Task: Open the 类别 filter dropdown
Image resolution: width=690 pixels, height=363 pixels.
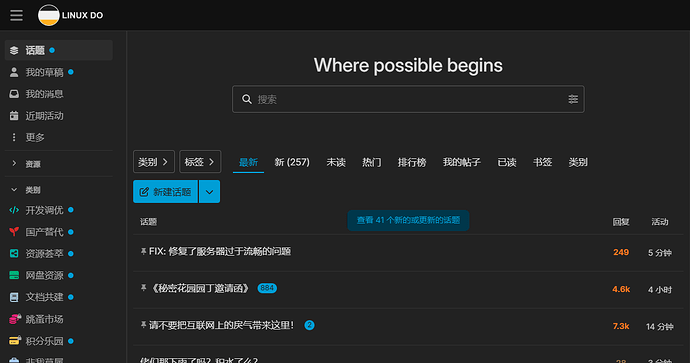Action: coord(154,162)
